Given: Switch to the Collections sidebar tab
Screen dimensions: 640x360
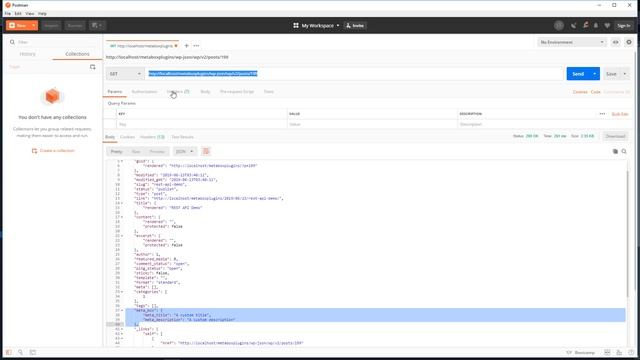Looking at the screenshot, I should click(x=77, y=54).
